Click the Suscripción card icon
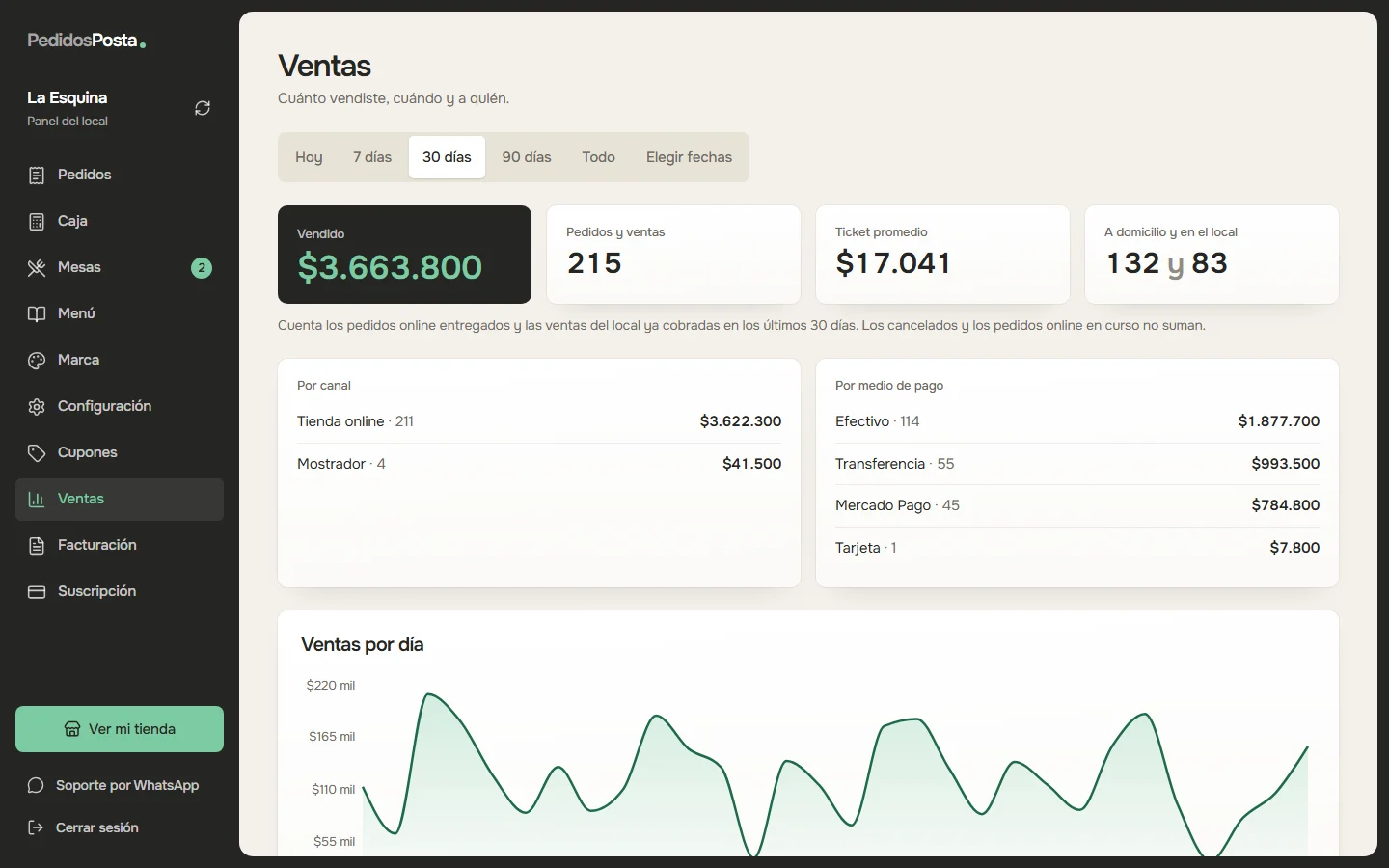1389x868 pixels. 37,591
